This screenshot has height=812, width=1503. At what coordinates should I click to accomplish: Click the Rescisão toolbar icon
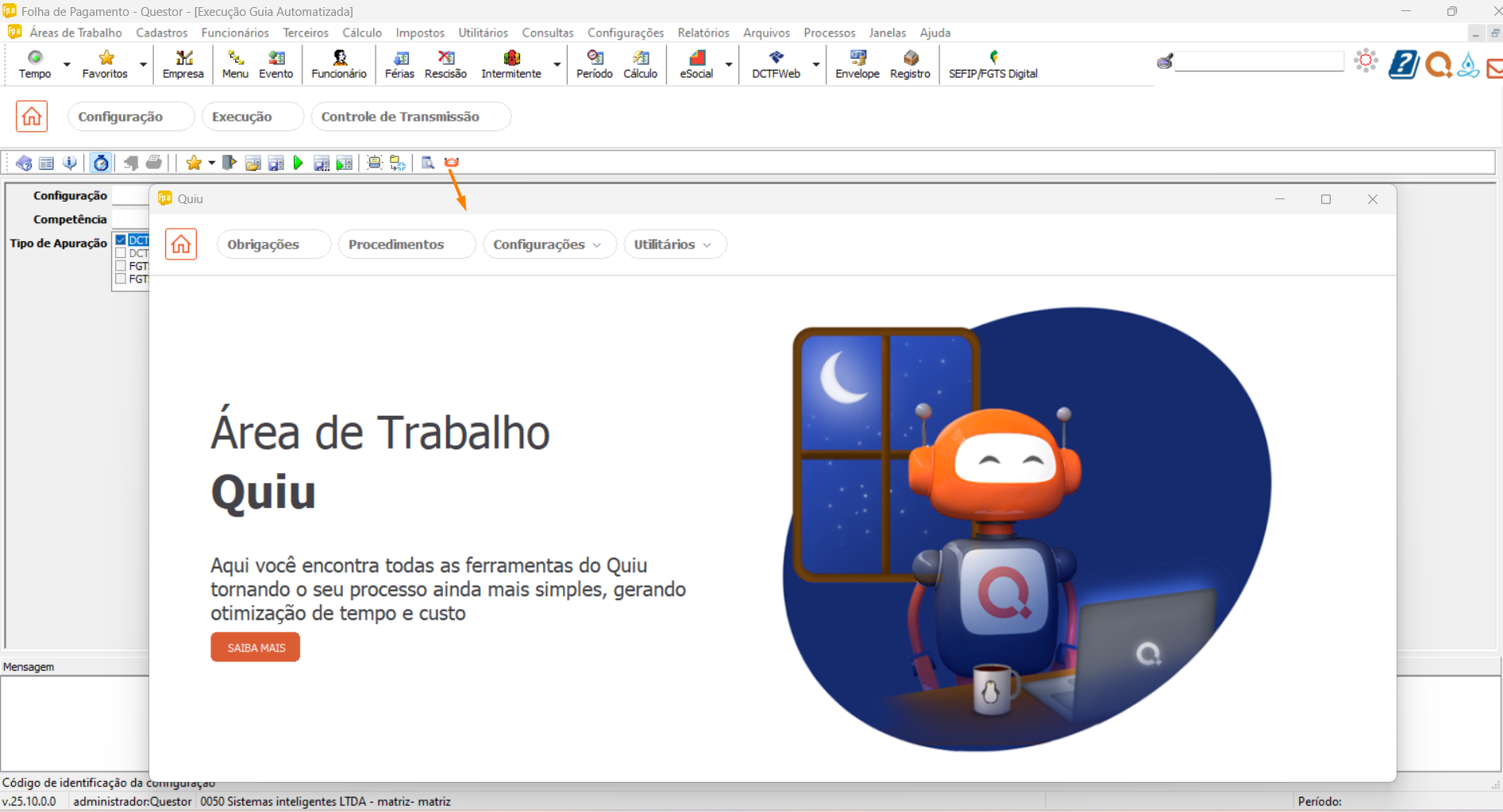(445, 63)
